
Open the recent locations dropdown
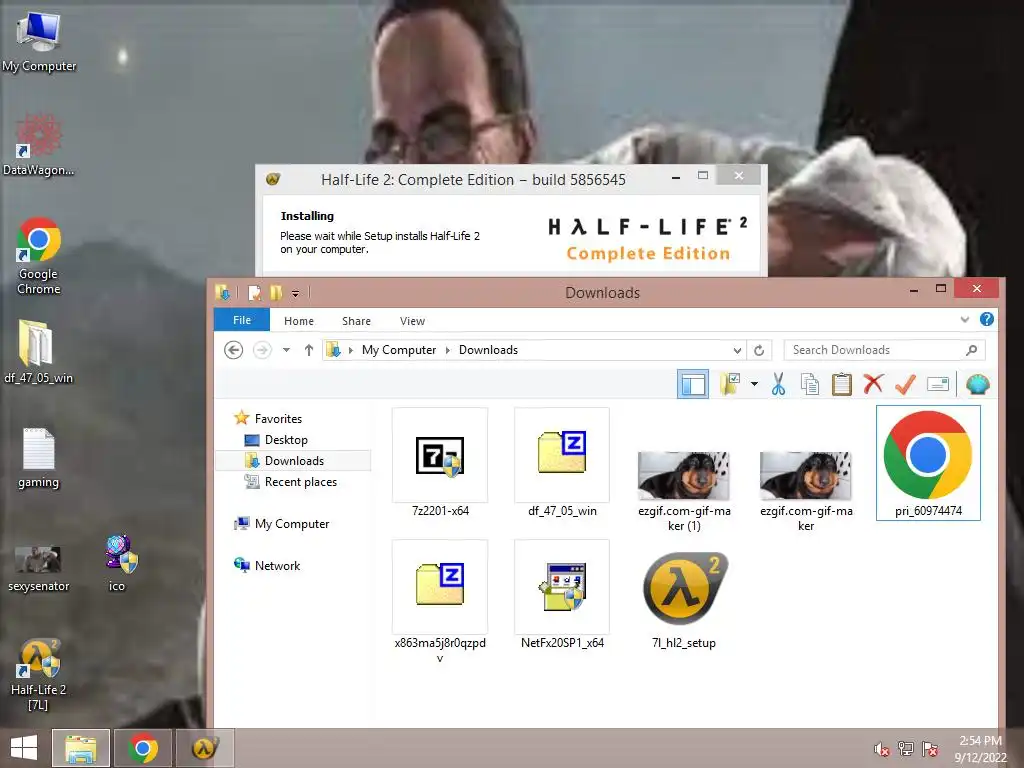286,350
